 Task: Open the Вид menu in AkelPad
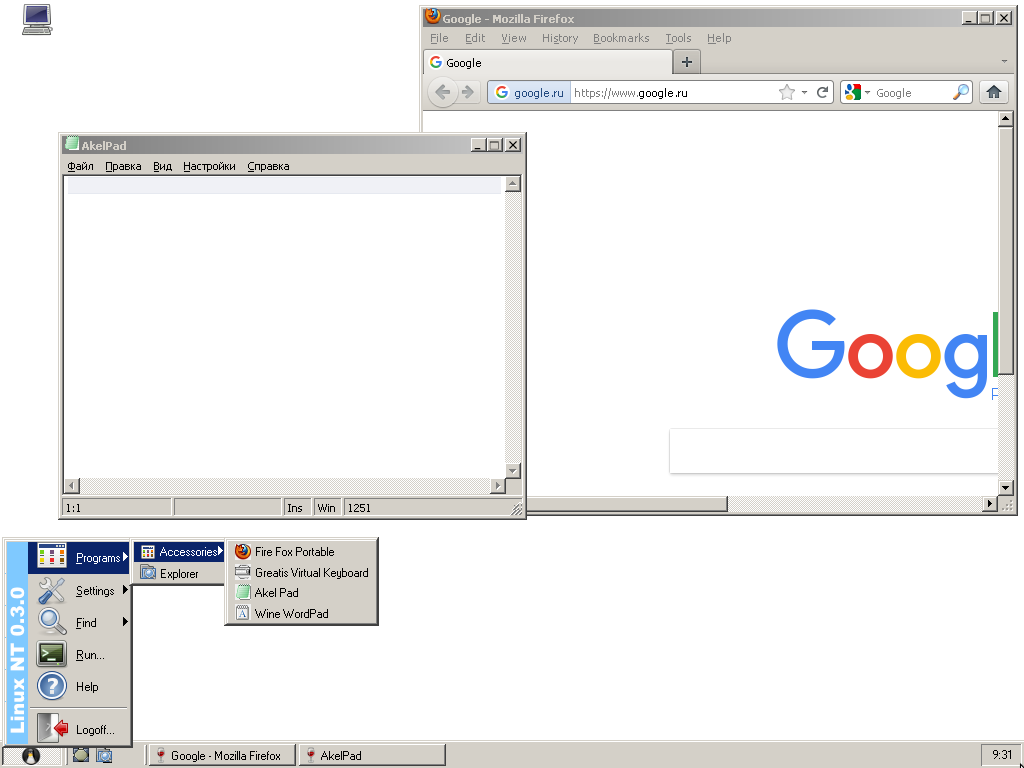162,166
